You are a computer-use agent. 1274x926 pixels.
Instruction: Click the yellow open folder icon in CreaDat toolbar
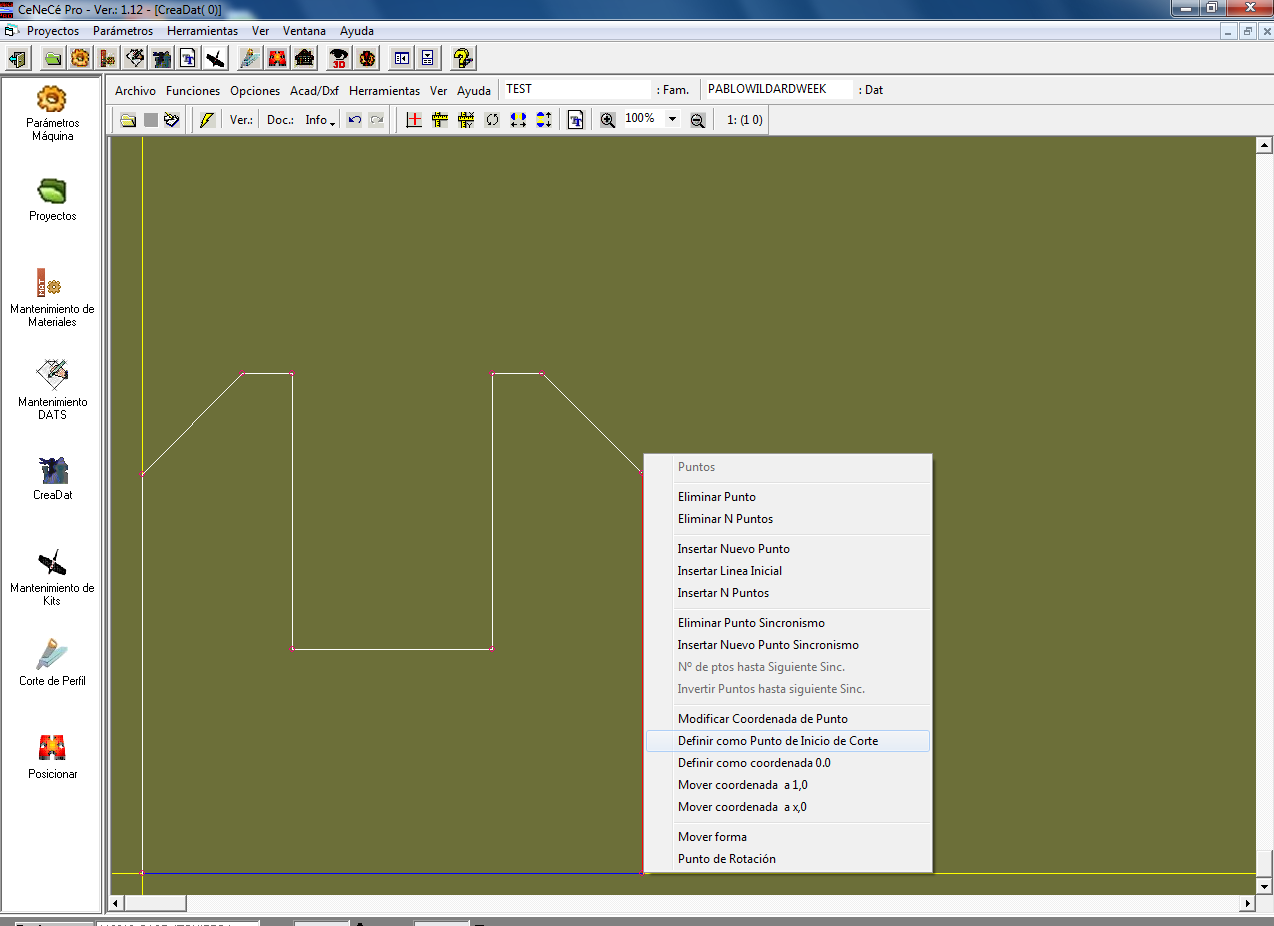coord(128,120)
